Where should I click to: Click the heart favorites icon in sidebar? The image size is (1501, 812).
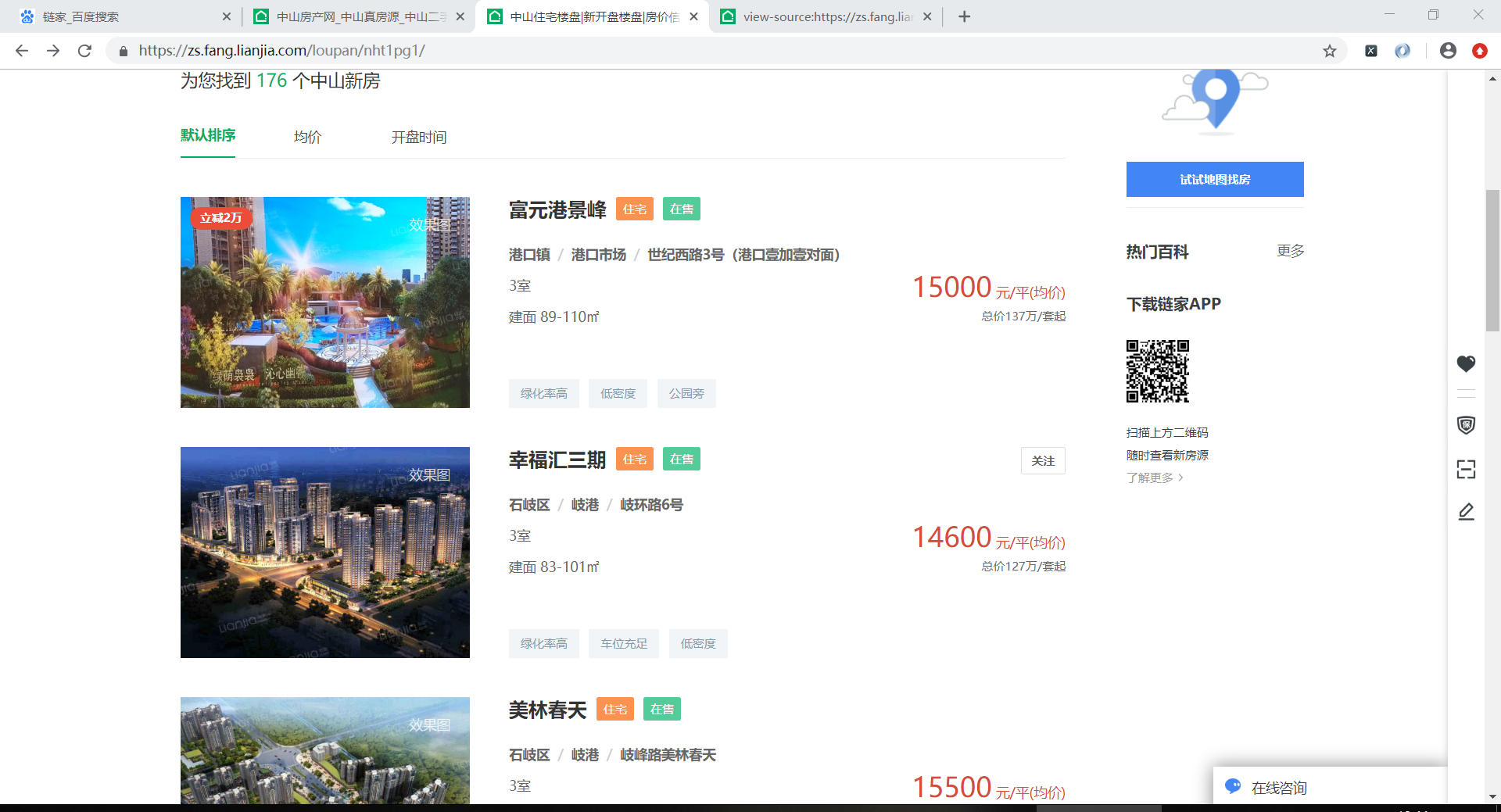click(x=1466, y=363)
